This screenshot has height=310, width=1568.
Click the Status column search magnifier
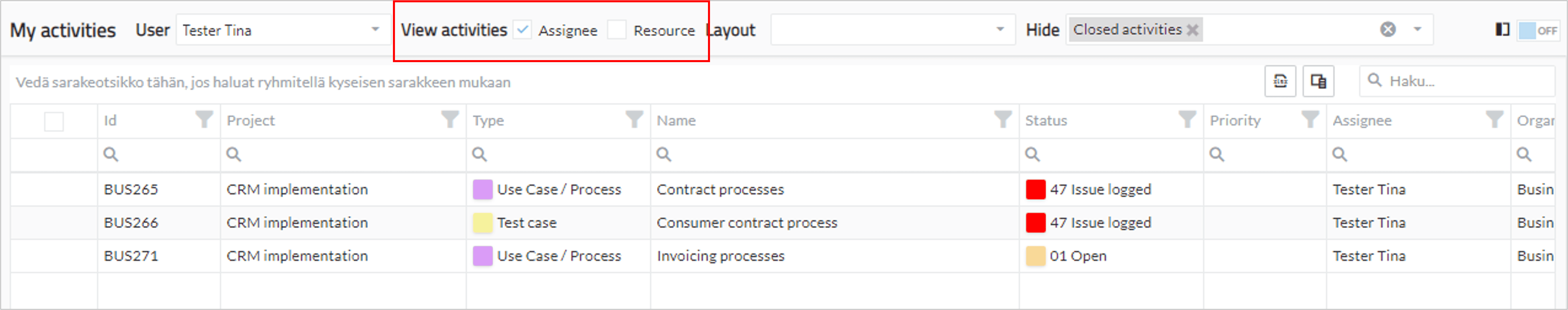1032,154
